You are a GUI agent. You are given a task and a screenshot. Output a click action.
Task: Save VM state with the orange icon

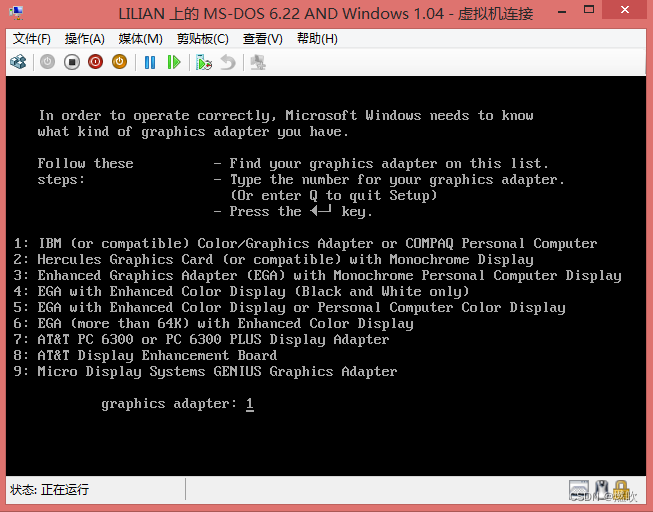pyautogui.click(x=120, y=62)
